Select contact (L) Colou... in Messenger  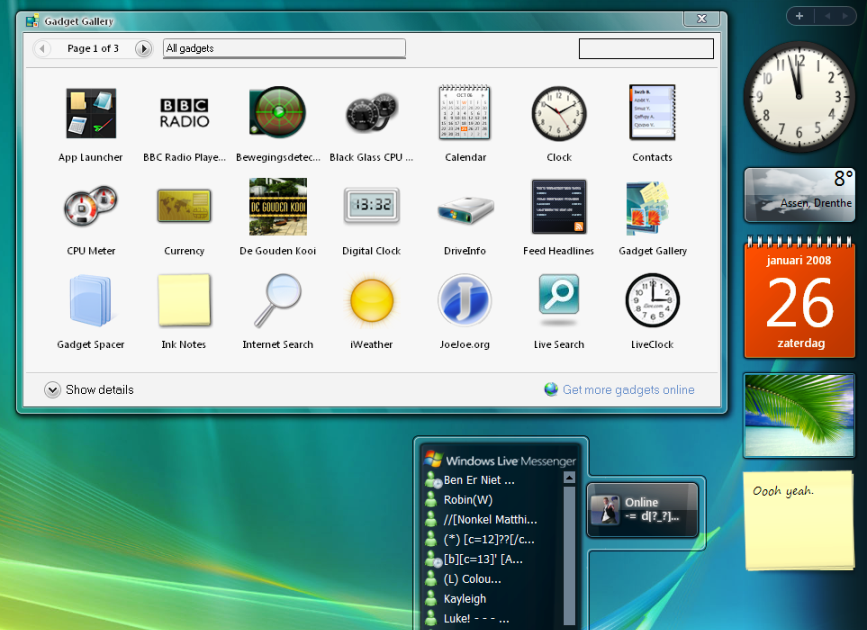[472, 579]
